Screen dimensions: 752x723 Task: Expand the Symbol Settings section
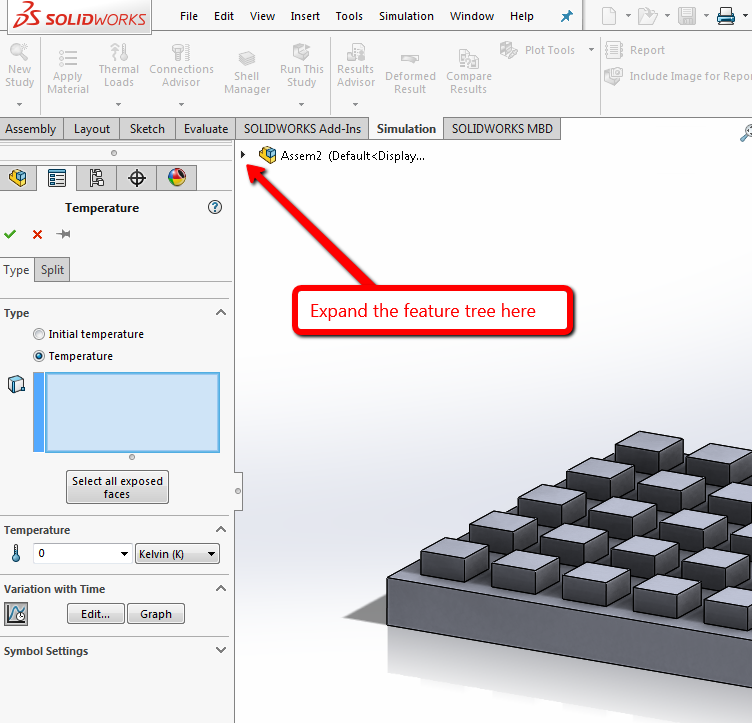(221, 651)
